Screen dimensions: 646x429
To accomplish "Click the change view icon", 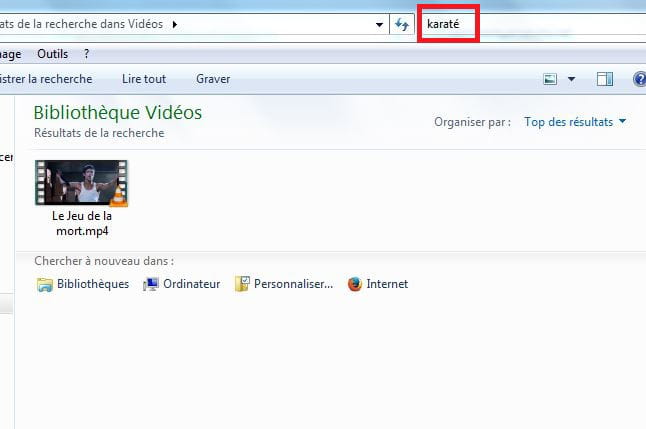I will (550, 79).
